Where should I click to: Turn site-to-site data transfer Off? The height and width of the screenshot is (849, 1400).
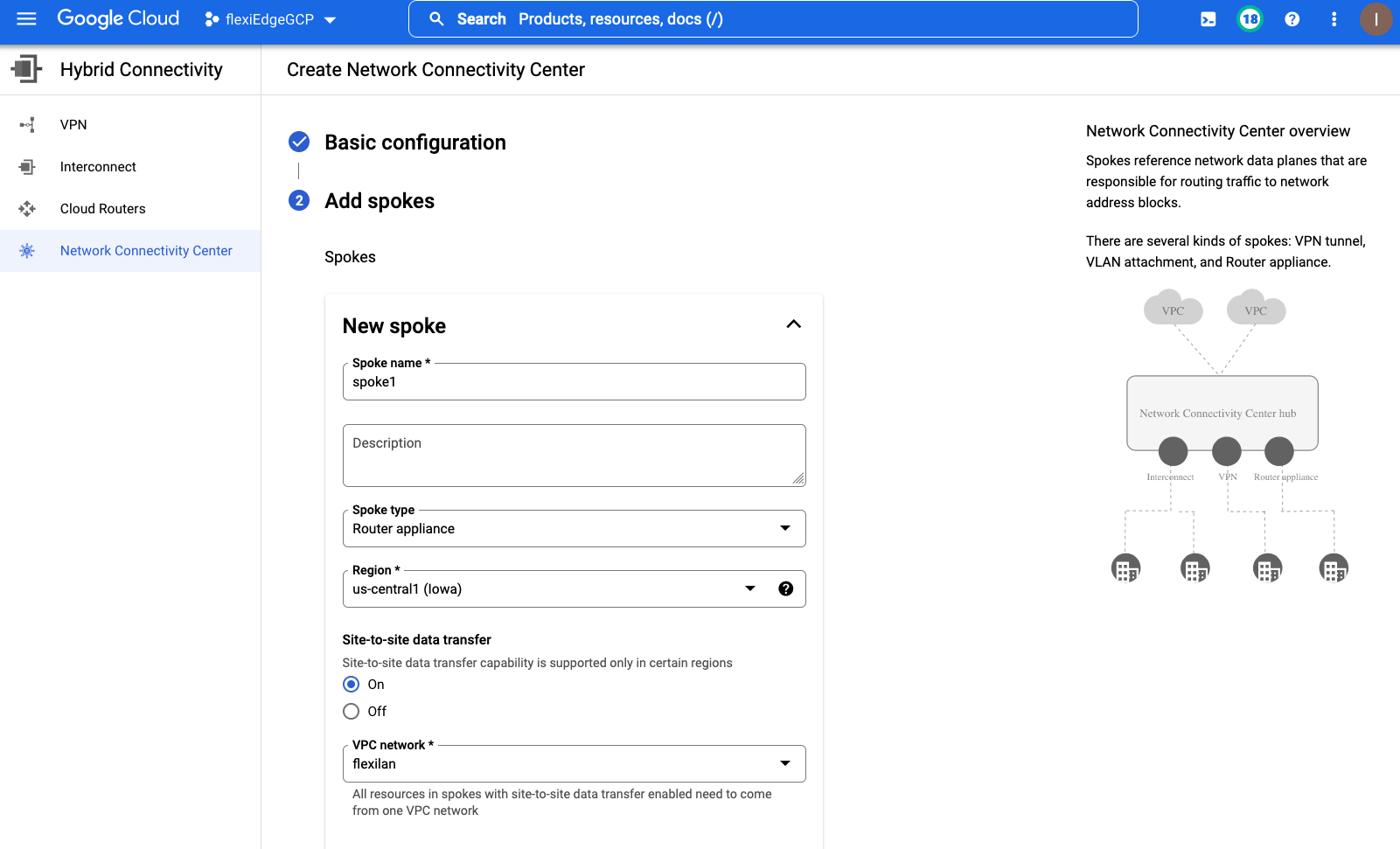point(351,712)
